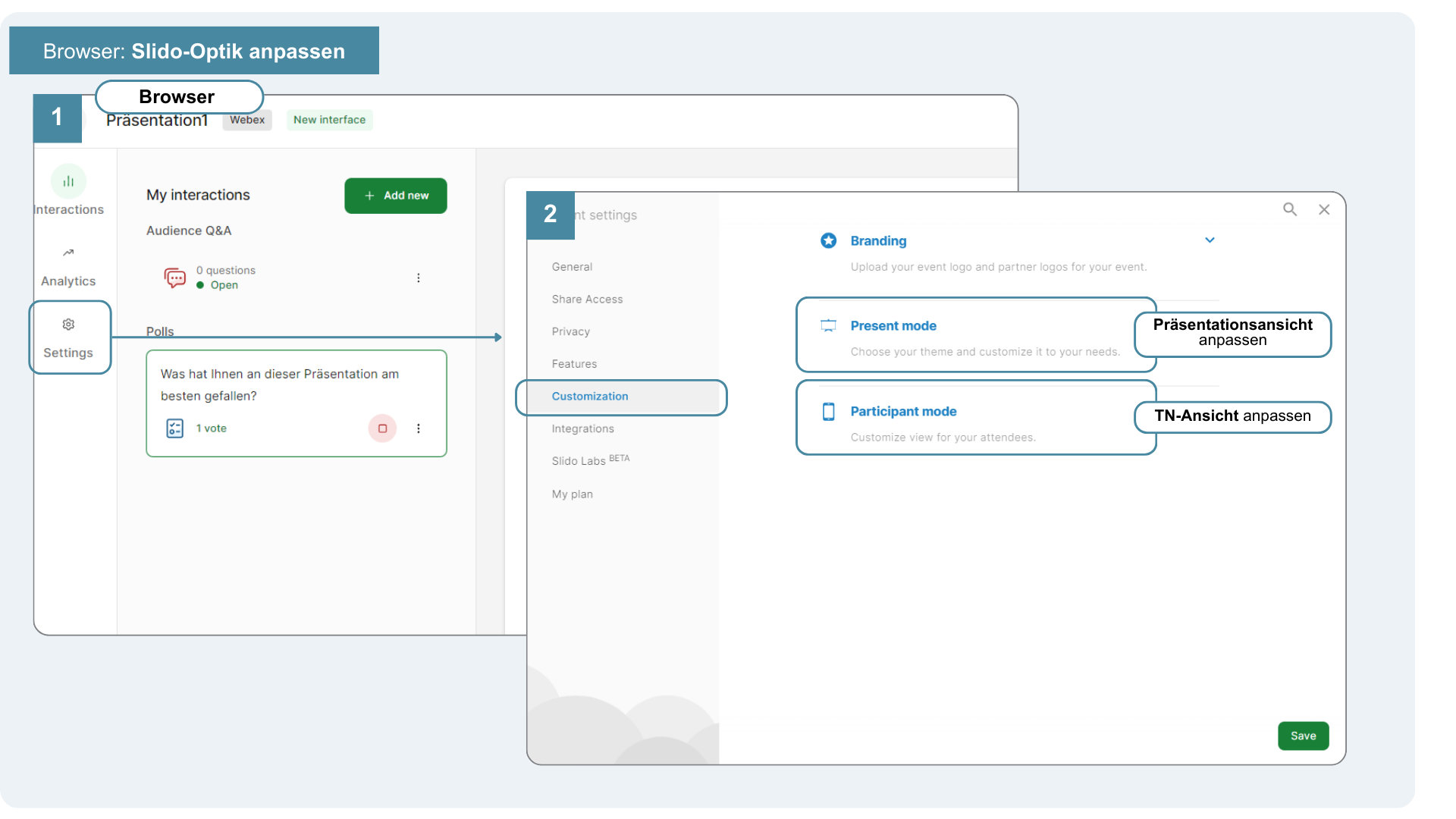Open Privacy settings section
Image resolution: width=1456 pixels, height=819 pixels.
[571, 331]
